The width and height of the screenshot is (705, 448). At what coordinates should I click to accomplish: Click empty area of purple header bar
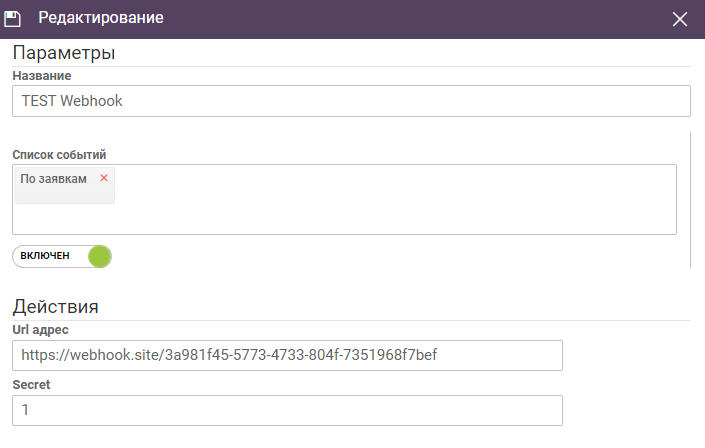coord(400,19)
